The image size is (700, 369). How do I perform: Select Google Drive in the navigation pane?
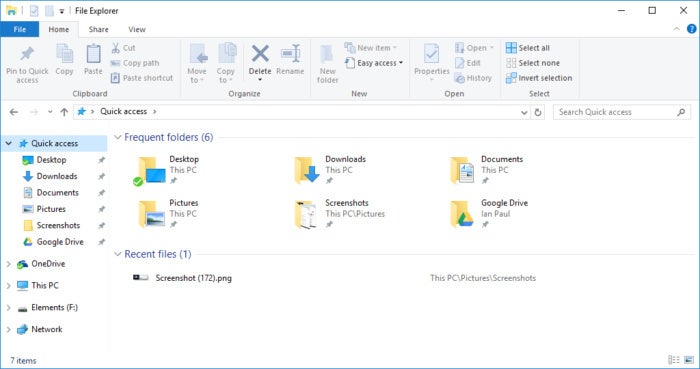click(x=60, y=242)
